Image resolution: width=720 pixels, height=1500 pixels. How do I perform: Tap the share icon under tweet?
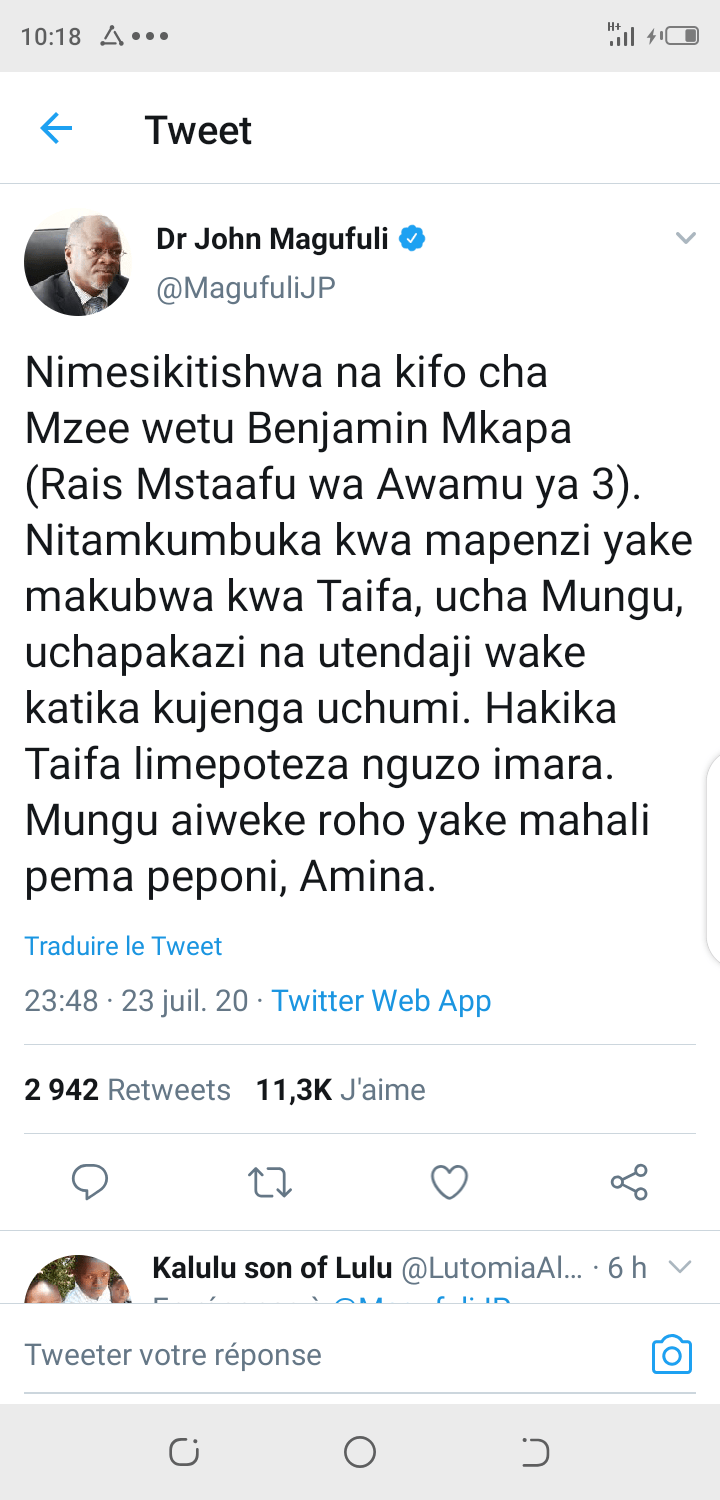click(x=629, y=1182)
